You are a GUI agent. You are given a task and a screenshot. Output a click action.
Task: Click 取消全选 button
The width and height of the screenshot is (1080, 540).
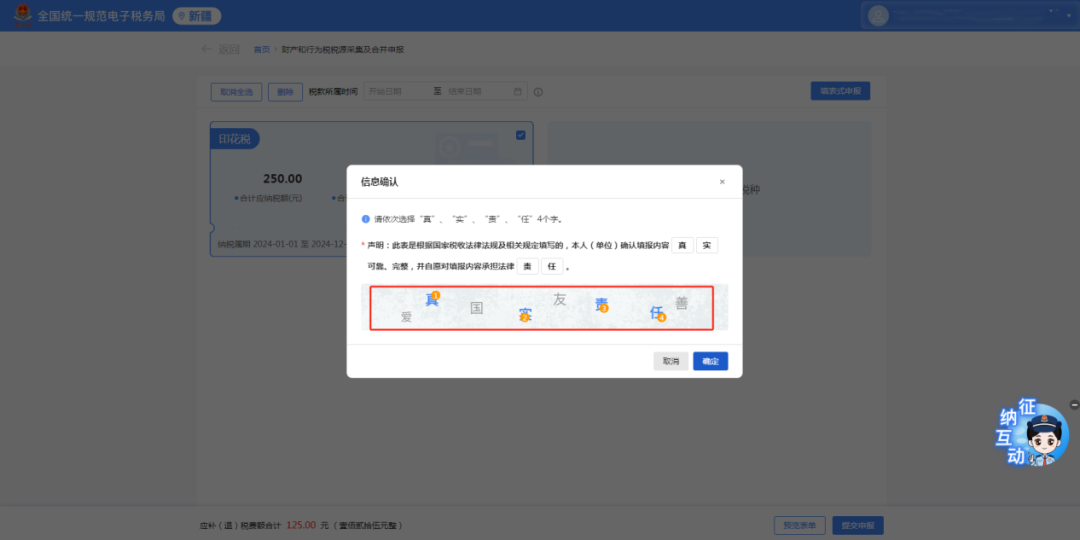point(236,92)
